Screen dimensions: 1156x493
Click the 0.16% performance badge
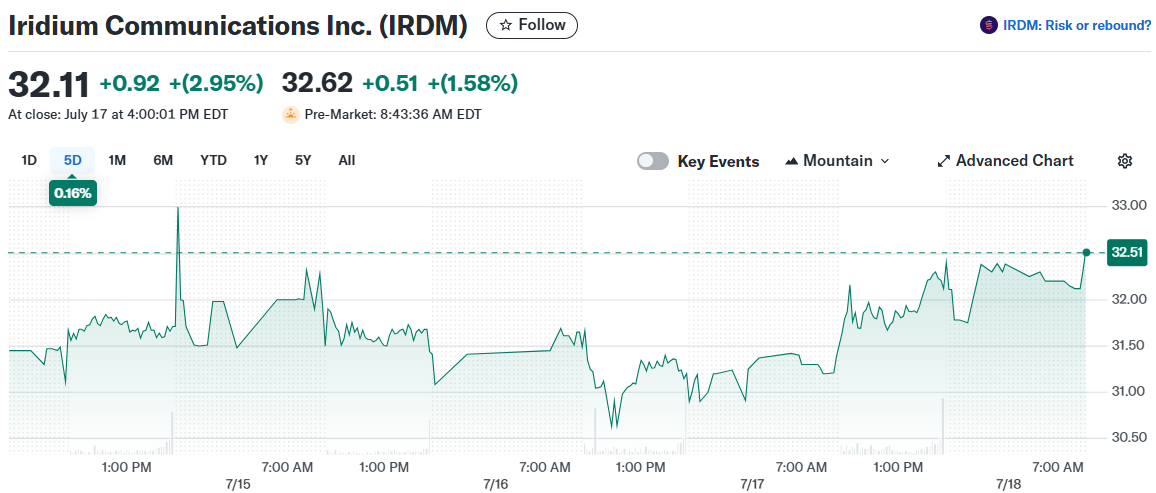point(73,194)
